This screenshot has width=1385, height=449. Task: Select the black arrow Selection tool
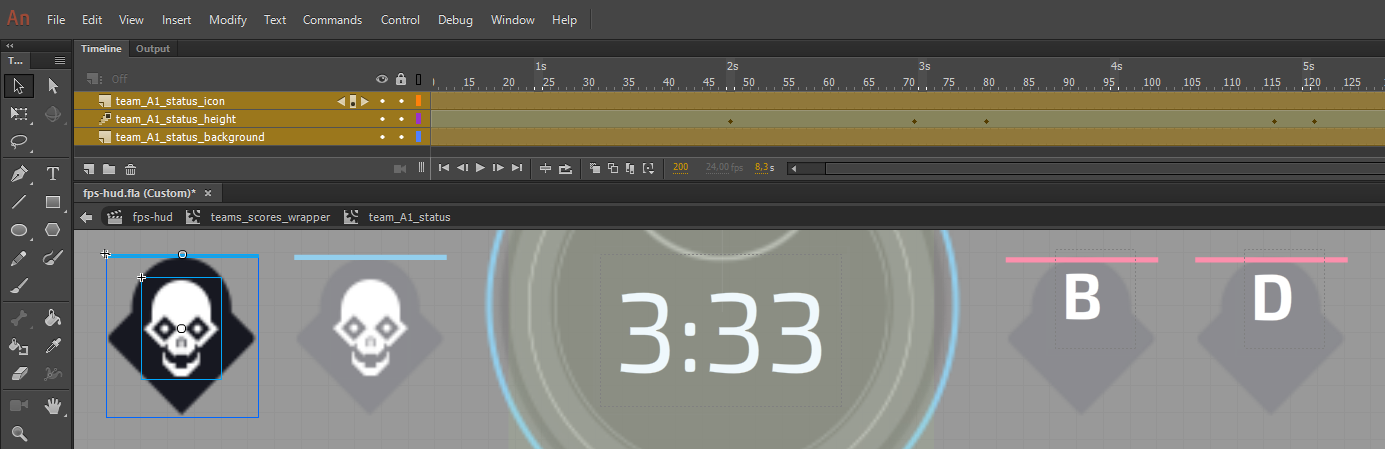click(x=18, y=86)
